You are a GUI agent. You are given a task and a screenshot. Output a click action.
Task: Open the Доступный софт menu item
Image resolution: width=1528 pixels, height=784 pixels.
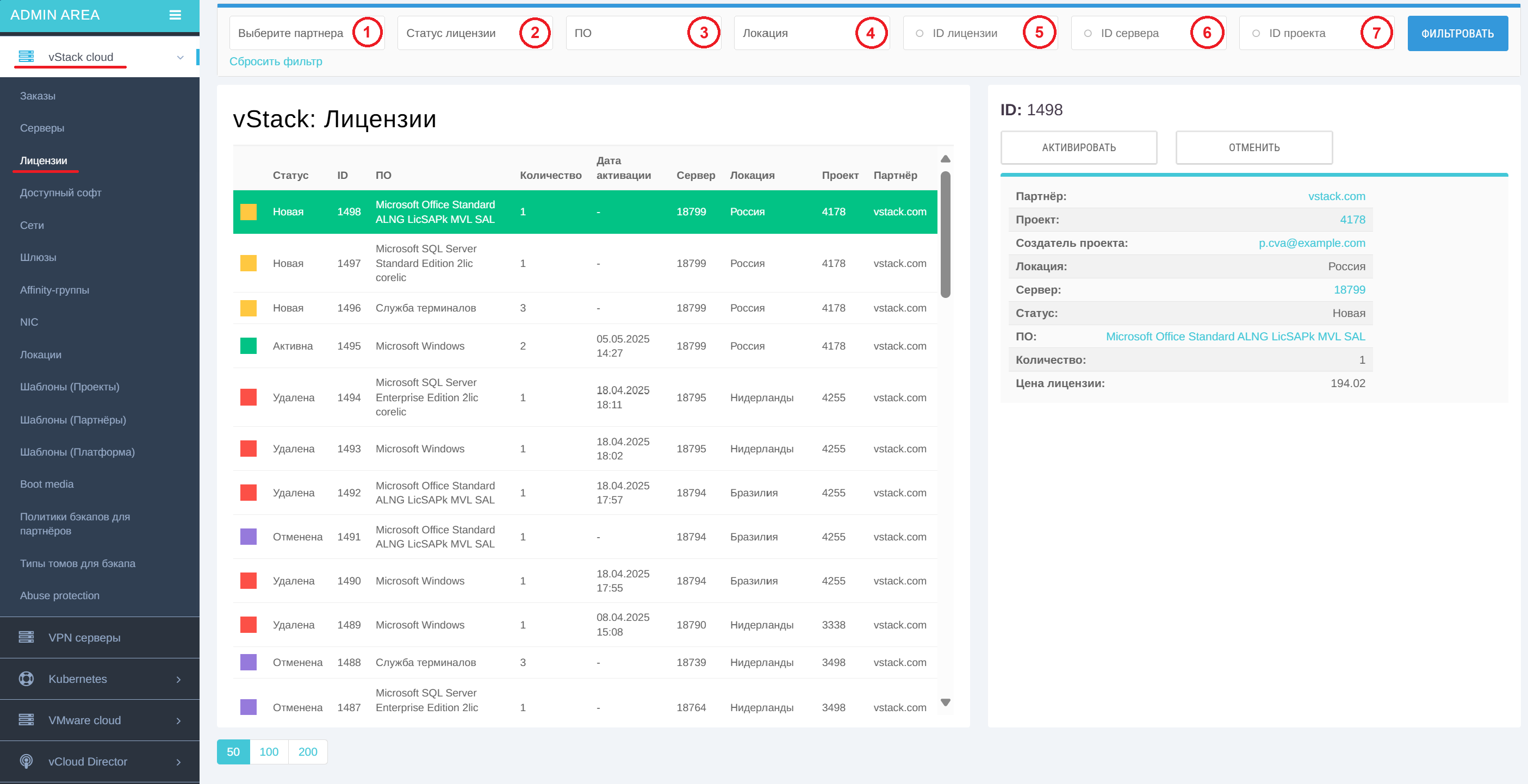pos(60,193)
